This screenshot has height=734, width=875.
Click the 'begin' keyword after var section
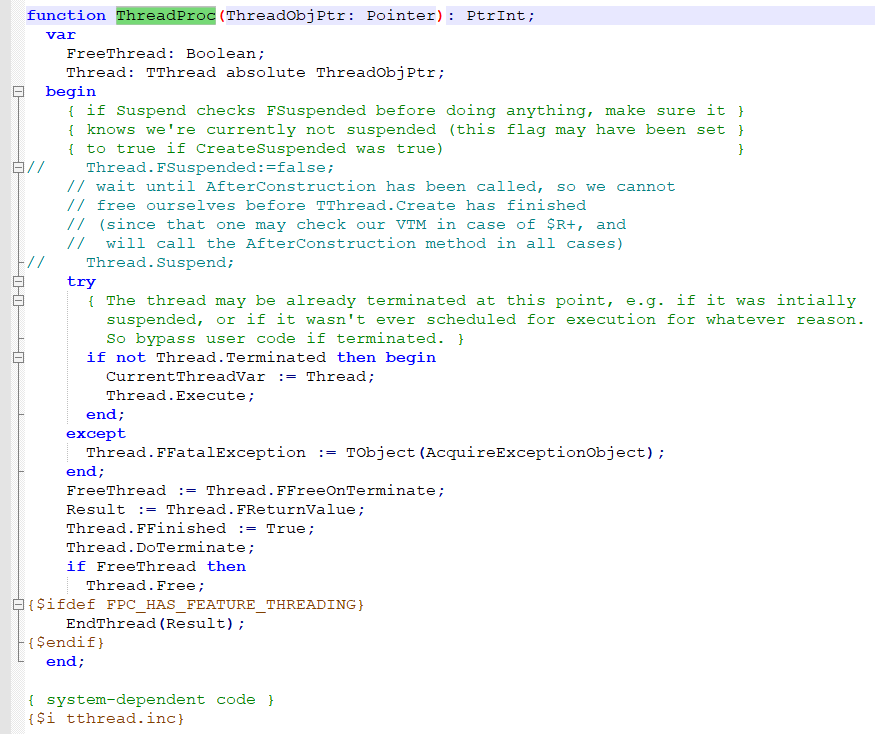[71, 92]
